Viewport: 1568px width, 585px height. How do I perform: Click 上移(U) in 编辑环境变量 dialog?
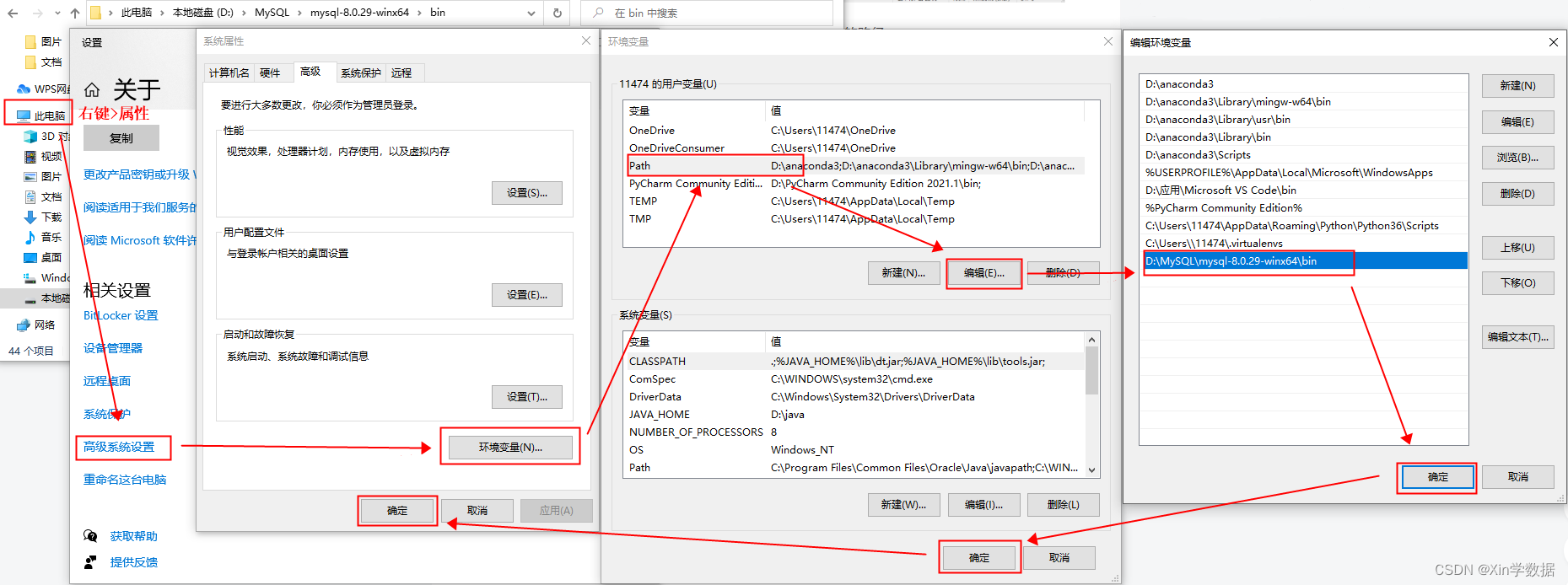point(1517,248)
